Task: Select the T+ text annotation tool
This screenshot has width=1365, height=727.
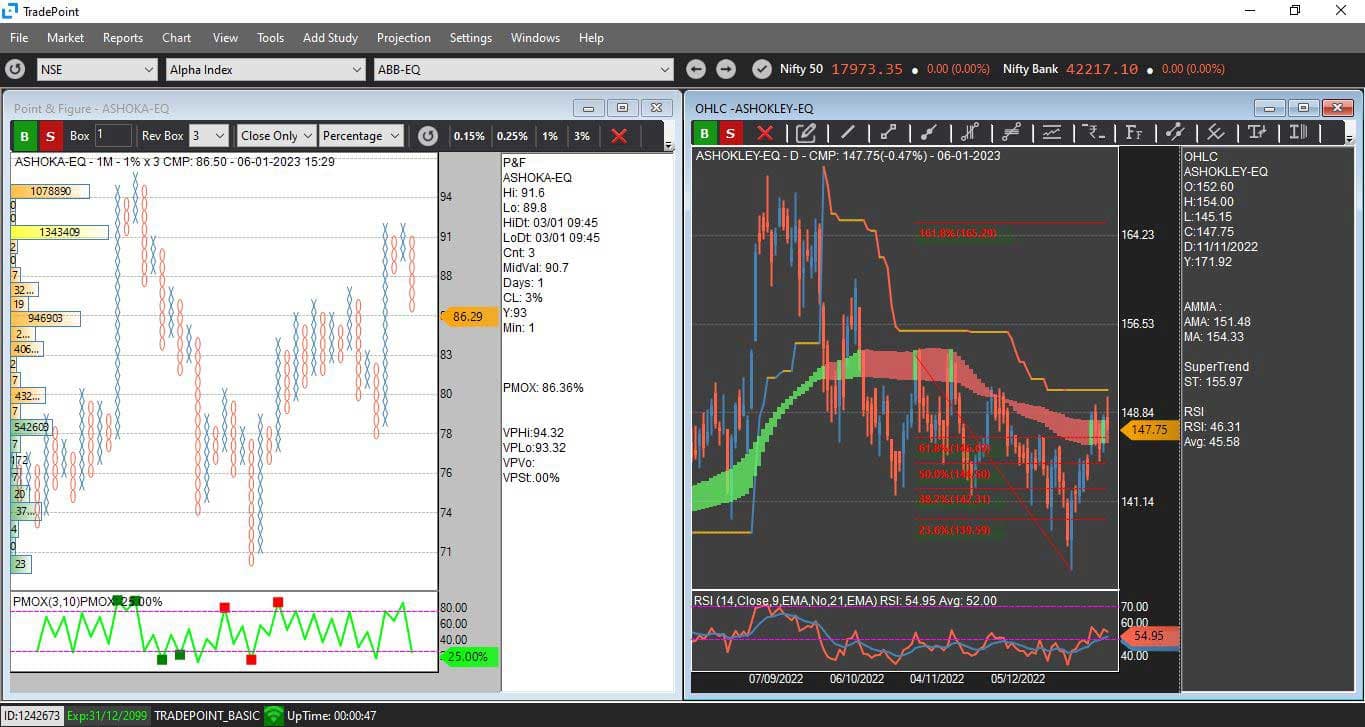Action: (1258, 132)
